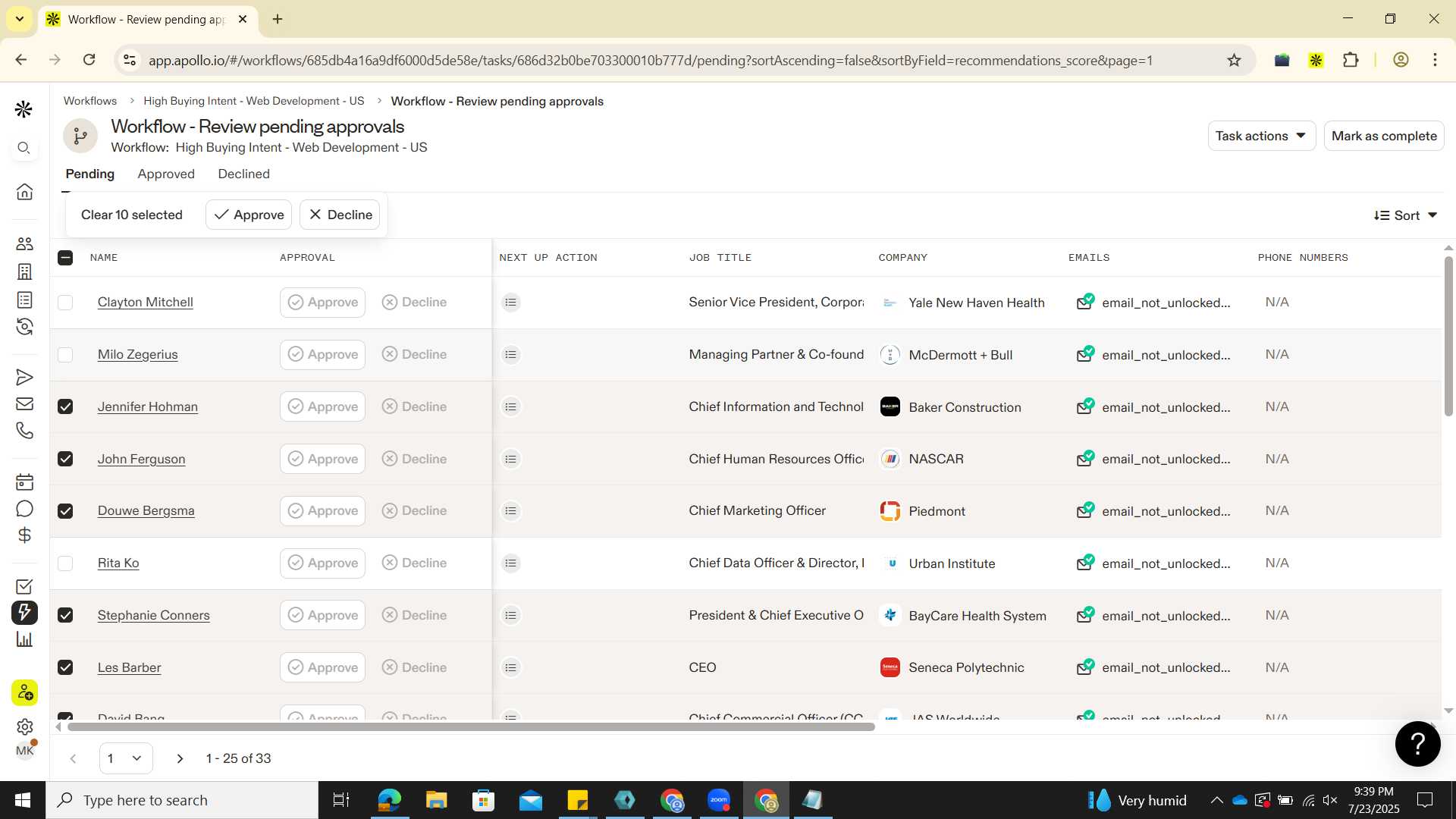This screenshot has height=819, width=1456.
Task: Open Jennifer Hohman's contact link
Action: click(x=148, y=406)
